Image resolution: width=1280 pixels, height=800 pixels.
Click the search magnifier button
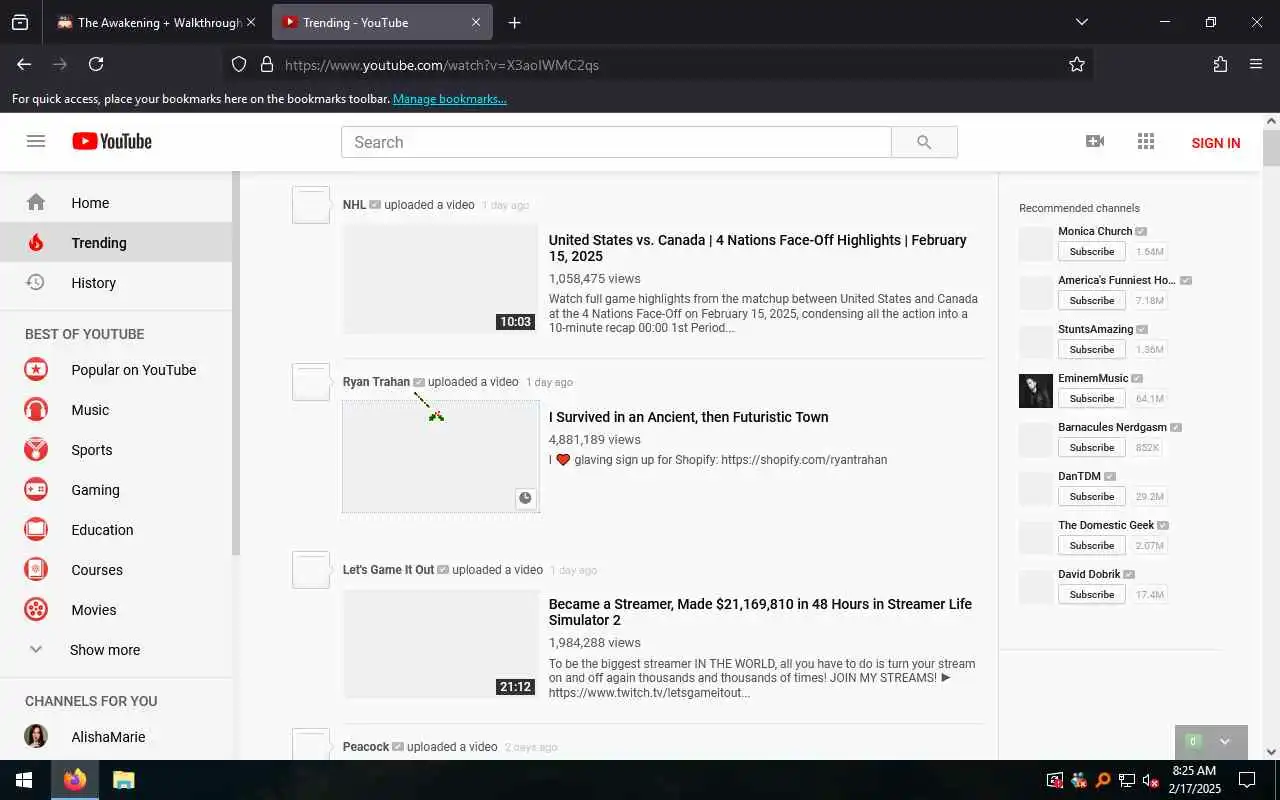pyautogui.click(x=924, y=142)
